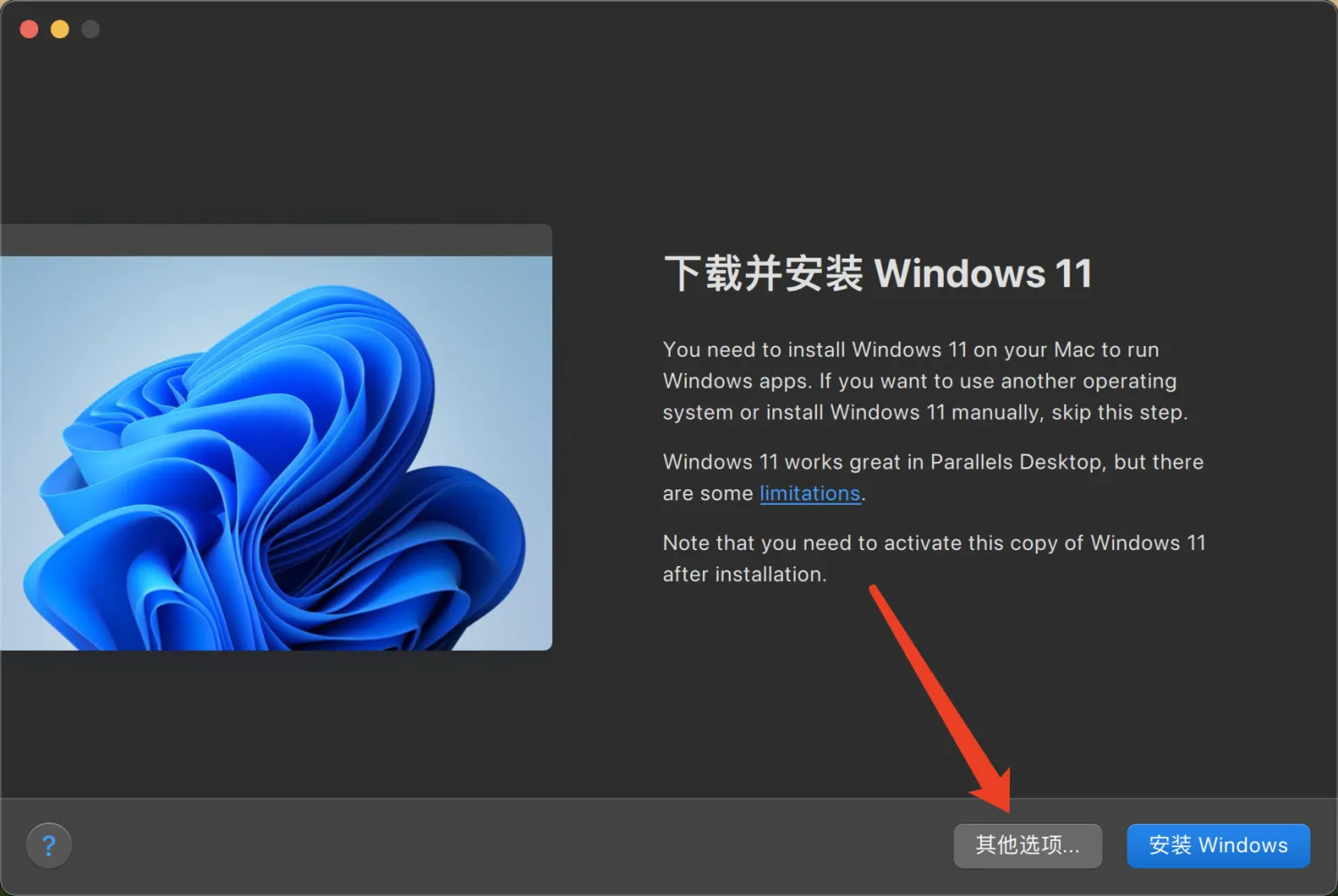The image size is (1338, 896).
Task: Click the Windows 11 bloom preview image
Action: [x=277, y=453]
